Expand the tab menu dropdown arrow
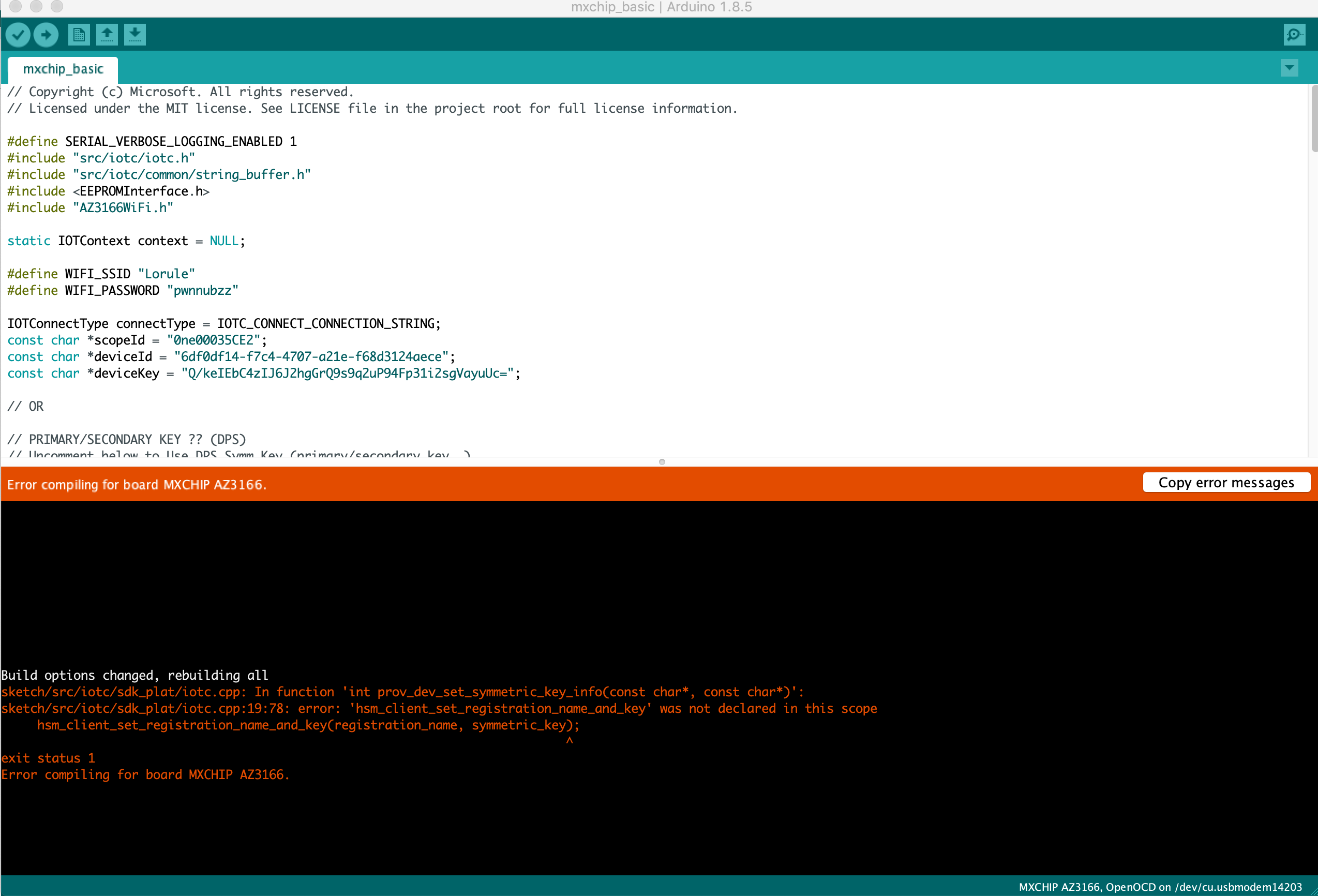Image resolution: width=1318 pixels, height=896 pixels. point(1289,68)
